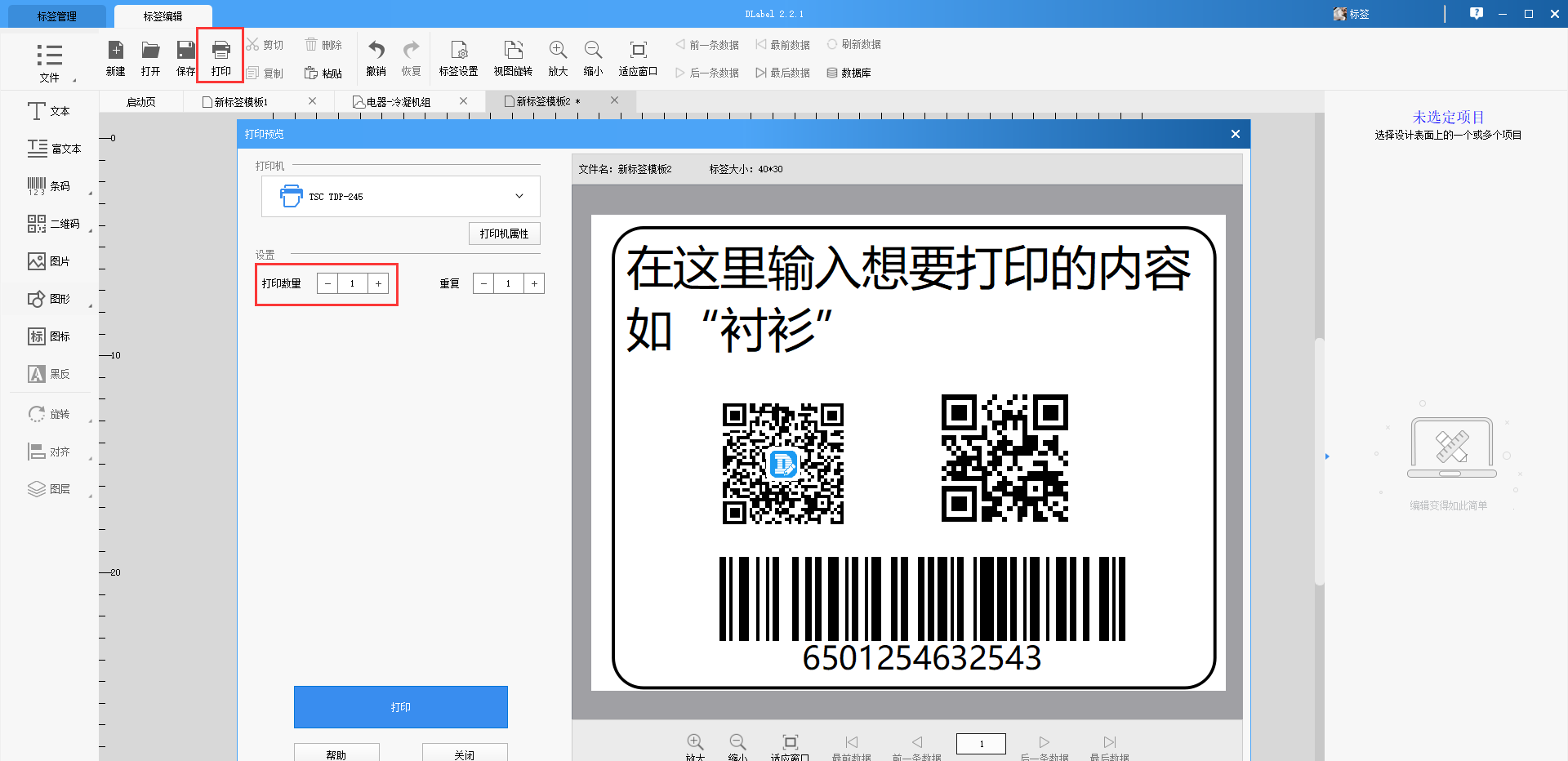The image size is (1568, 761).
Task: Open a label file with 打开
Action: pos(150,59)
